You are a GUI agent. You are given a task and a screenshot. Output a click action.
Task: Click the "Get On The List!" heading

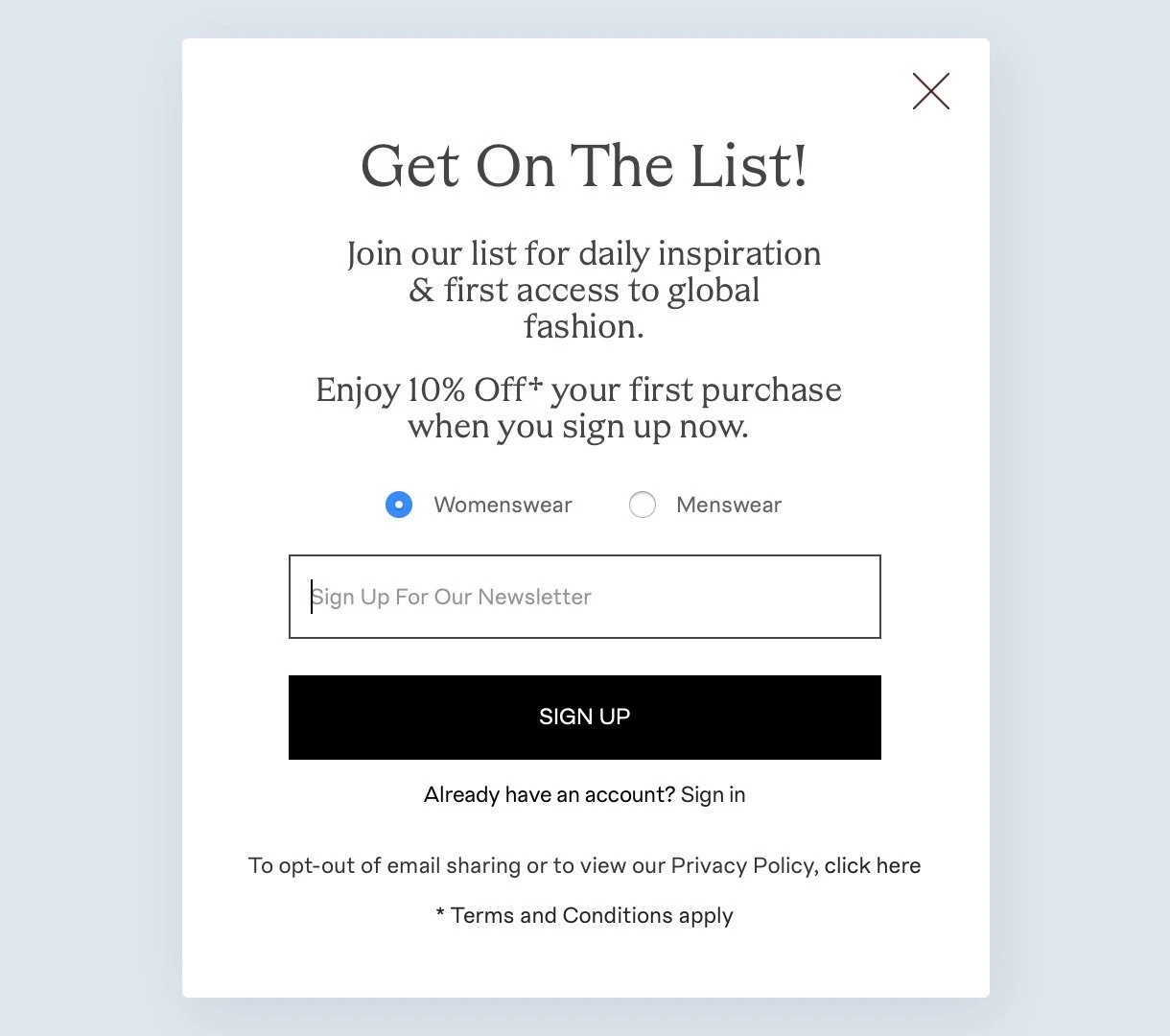584,166
